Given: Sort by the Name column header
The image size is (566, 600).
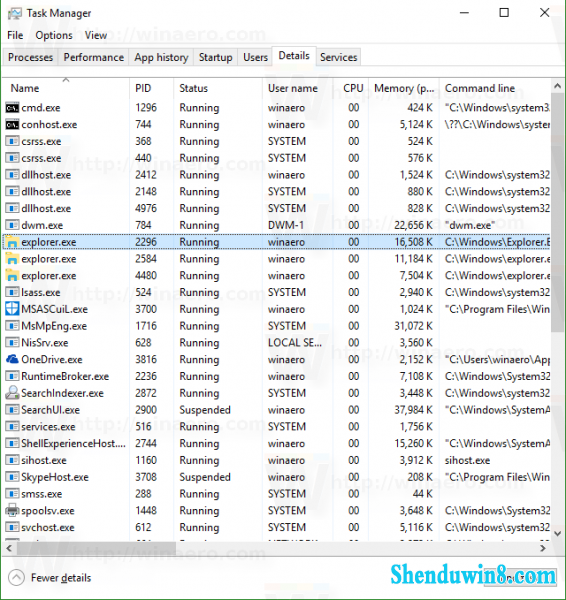Looking at the screenshot, I should tap(66, 88).
